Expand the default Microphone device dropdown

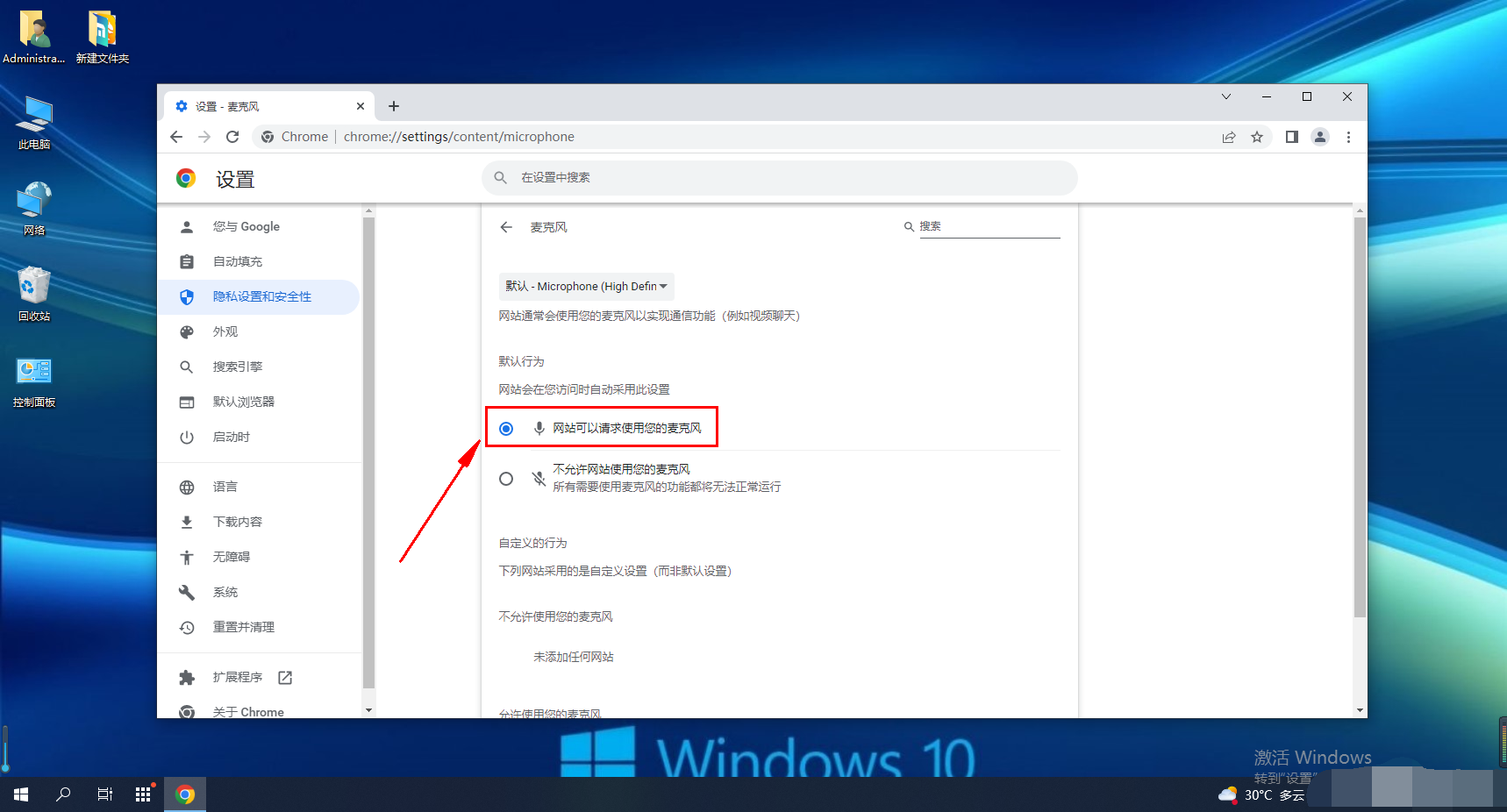pyautogui.click(x=586, y=287)
